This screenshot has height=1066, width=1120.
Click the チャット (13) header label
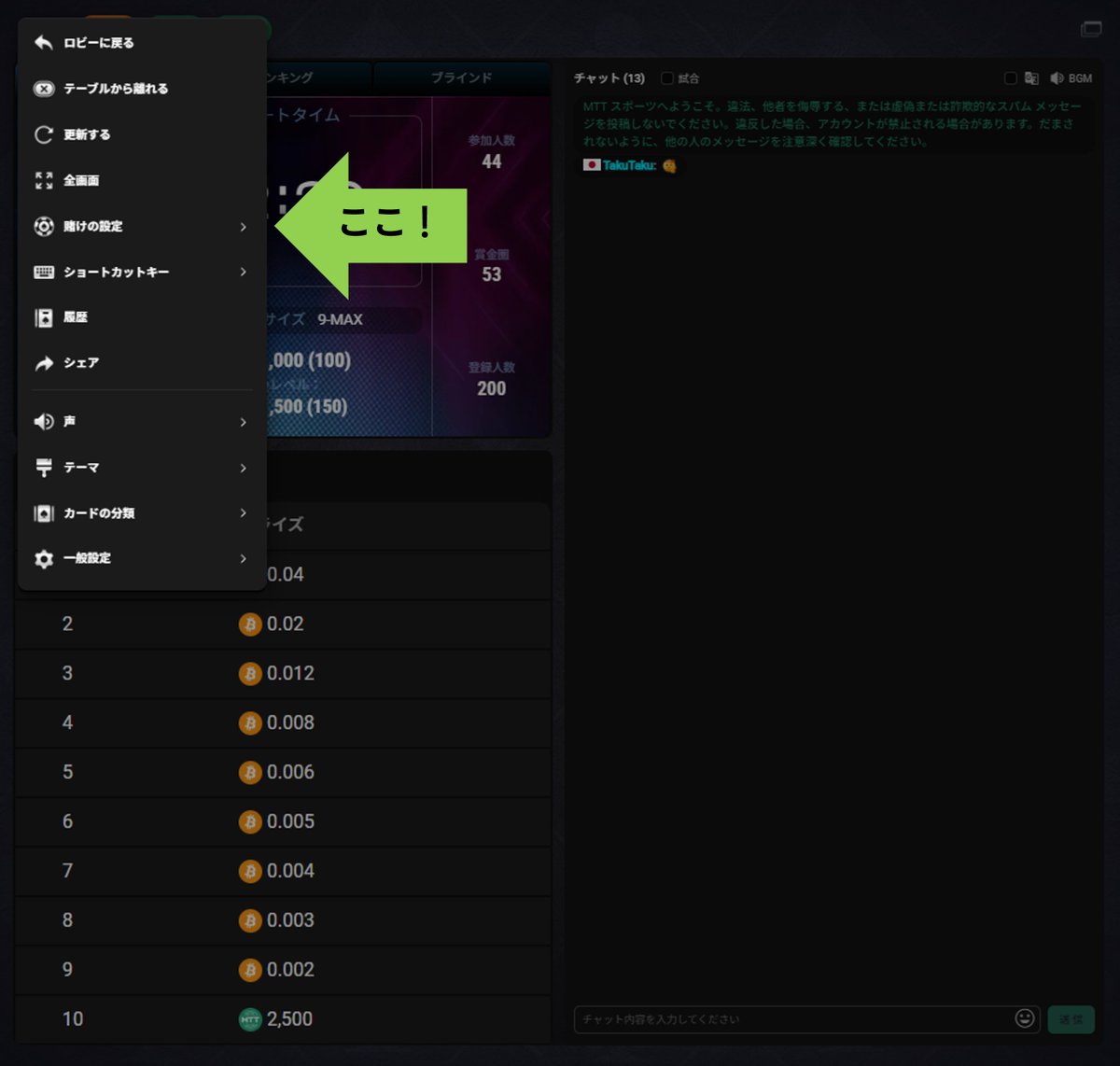coord(609,78)
